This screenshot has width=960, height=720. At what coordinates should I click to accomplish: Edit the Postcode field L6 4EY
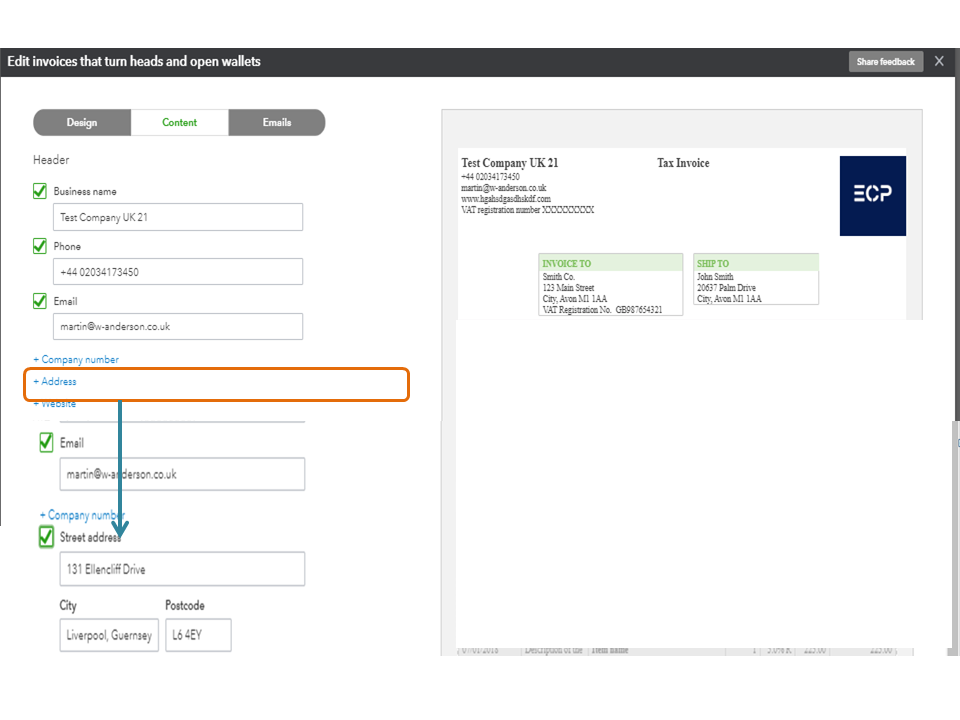(x=198, y=636)
